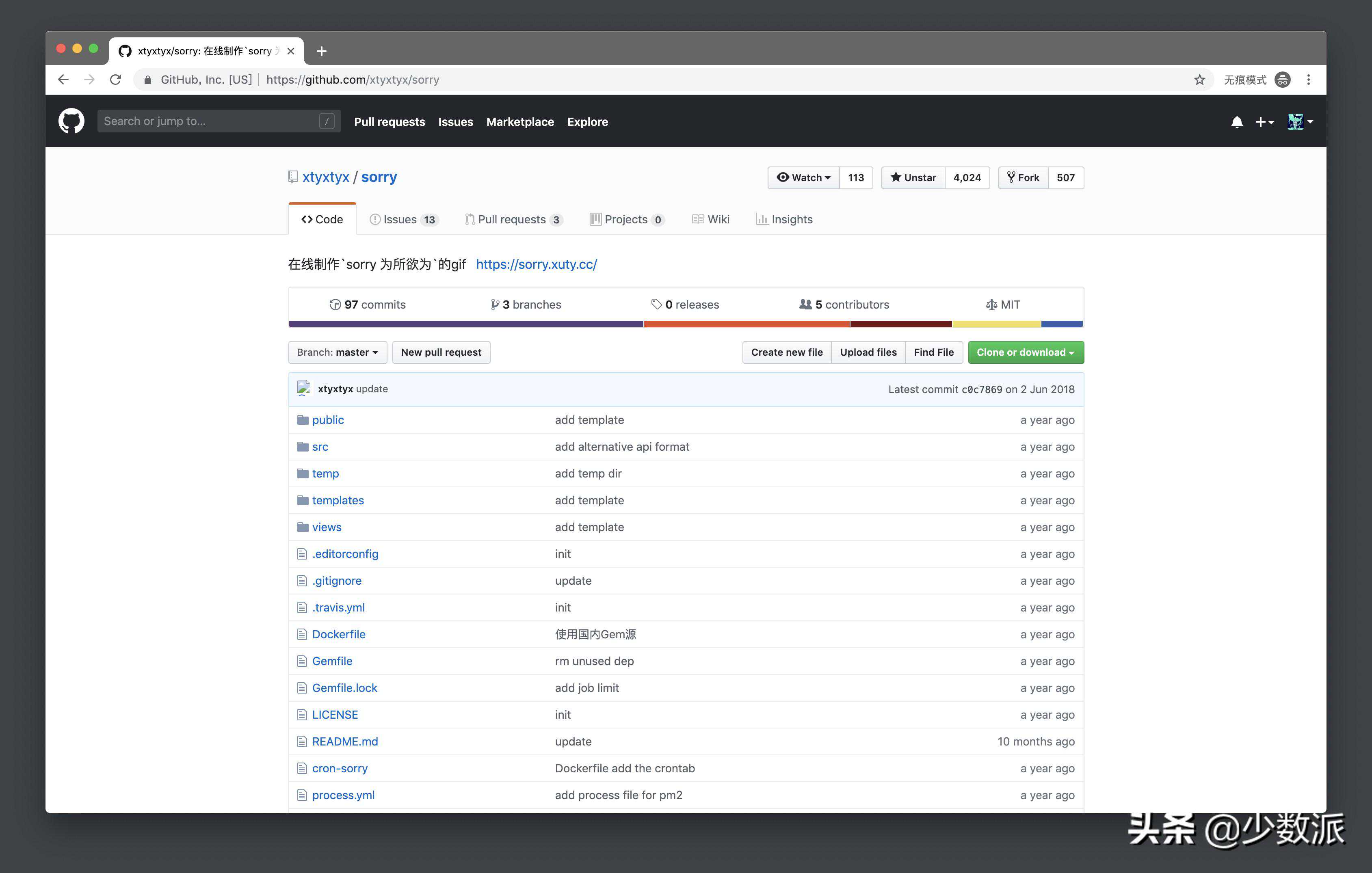Open Chrome three-dot menu
Viewport: 1372px width, 873px height.
[x=1308, y=80]
